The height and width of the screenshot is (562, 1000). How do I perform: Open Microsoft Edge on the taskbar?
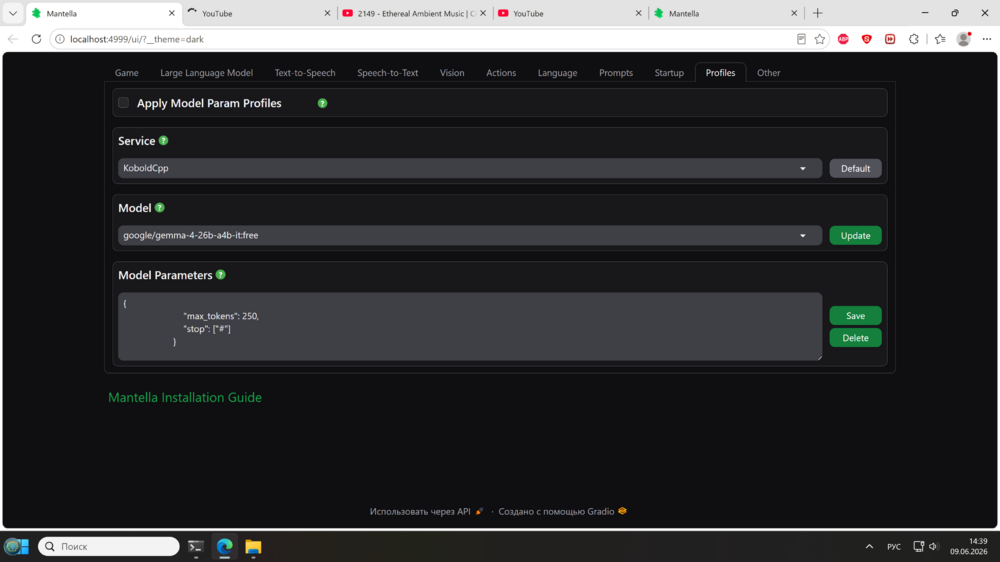pyautogui.click(x=224, y=547)
